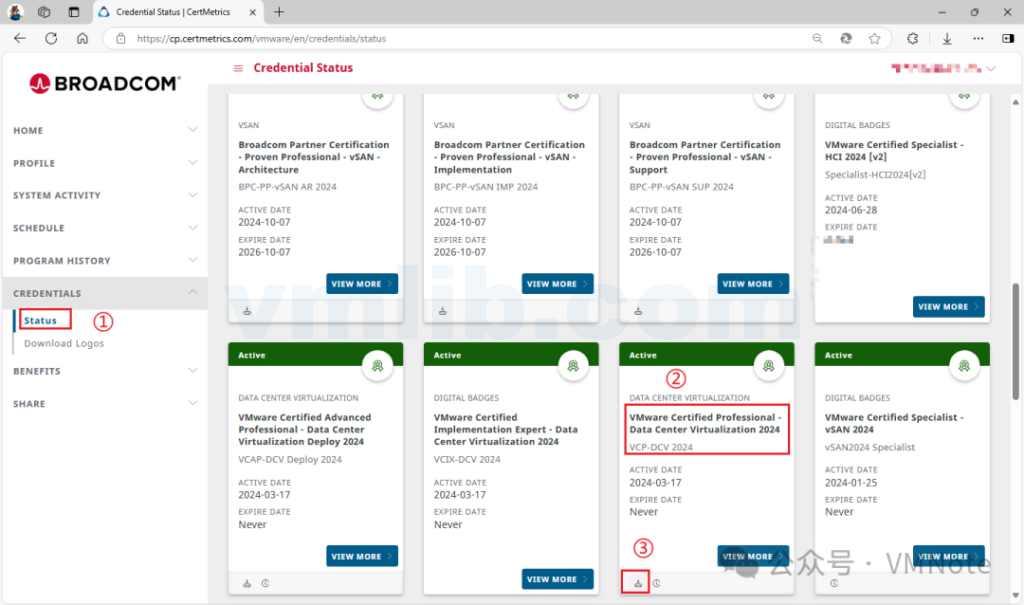Image resolution: width=1024 pixels, height=605 pixels.
Task: Click the site lock info icon
Action: pos(121,39)
